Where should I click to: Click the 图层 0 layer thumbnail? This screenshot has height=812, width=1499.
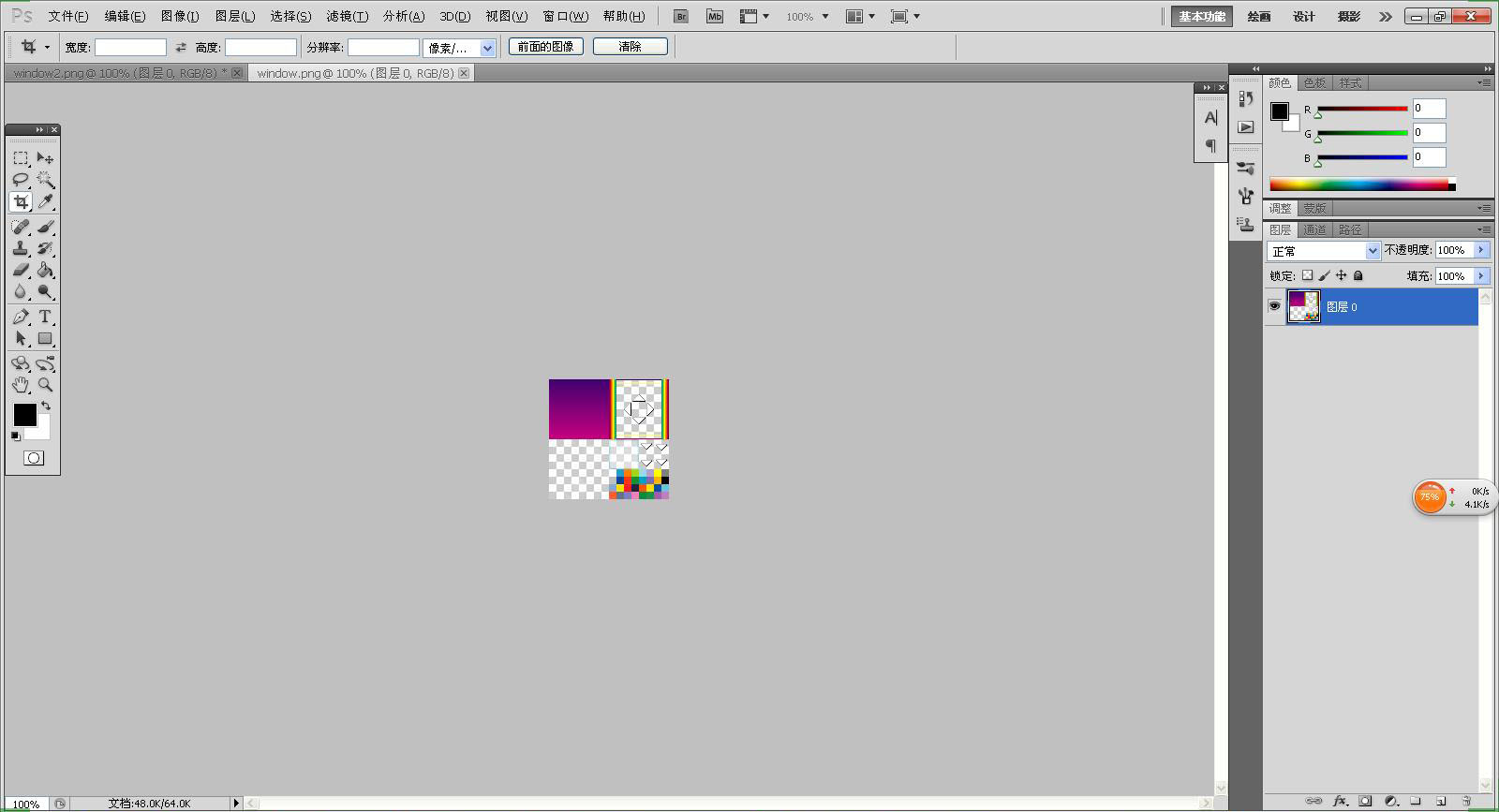pyautogui.click(x=1304, y=306)
